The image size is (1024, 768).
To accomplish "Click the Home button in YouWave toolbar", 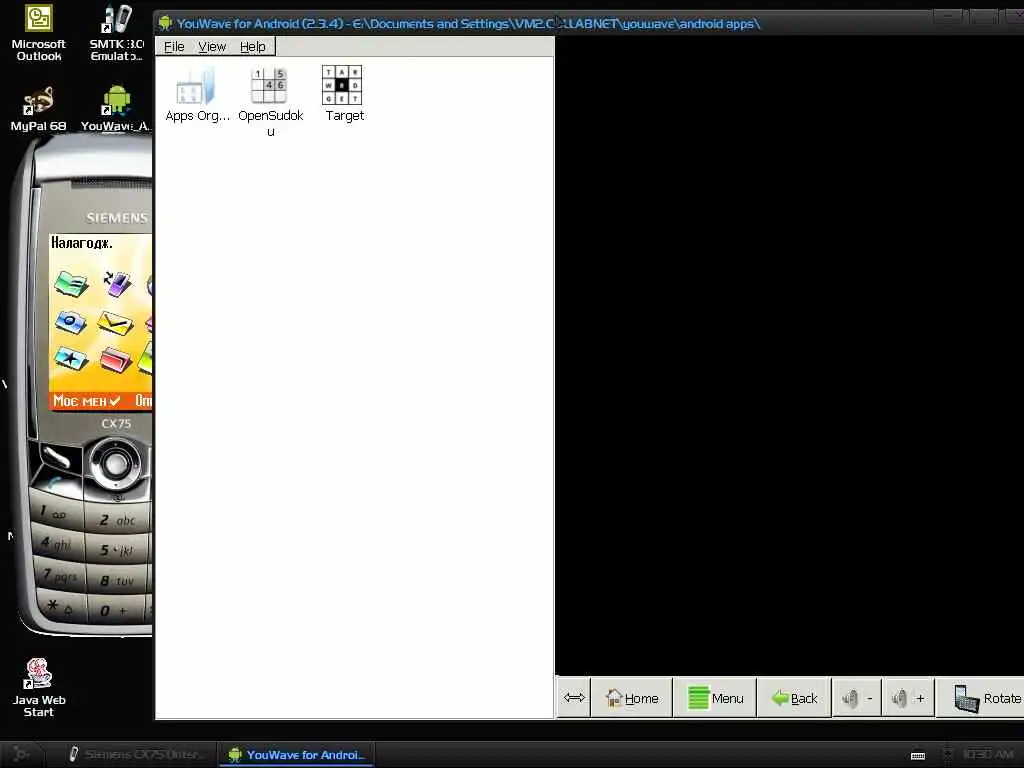I will click(632, 698).
